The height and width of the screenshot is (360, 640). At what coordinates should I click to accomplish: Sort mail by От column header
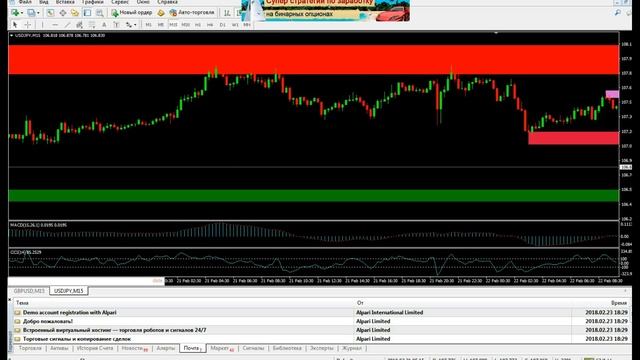tap(463, 303)
